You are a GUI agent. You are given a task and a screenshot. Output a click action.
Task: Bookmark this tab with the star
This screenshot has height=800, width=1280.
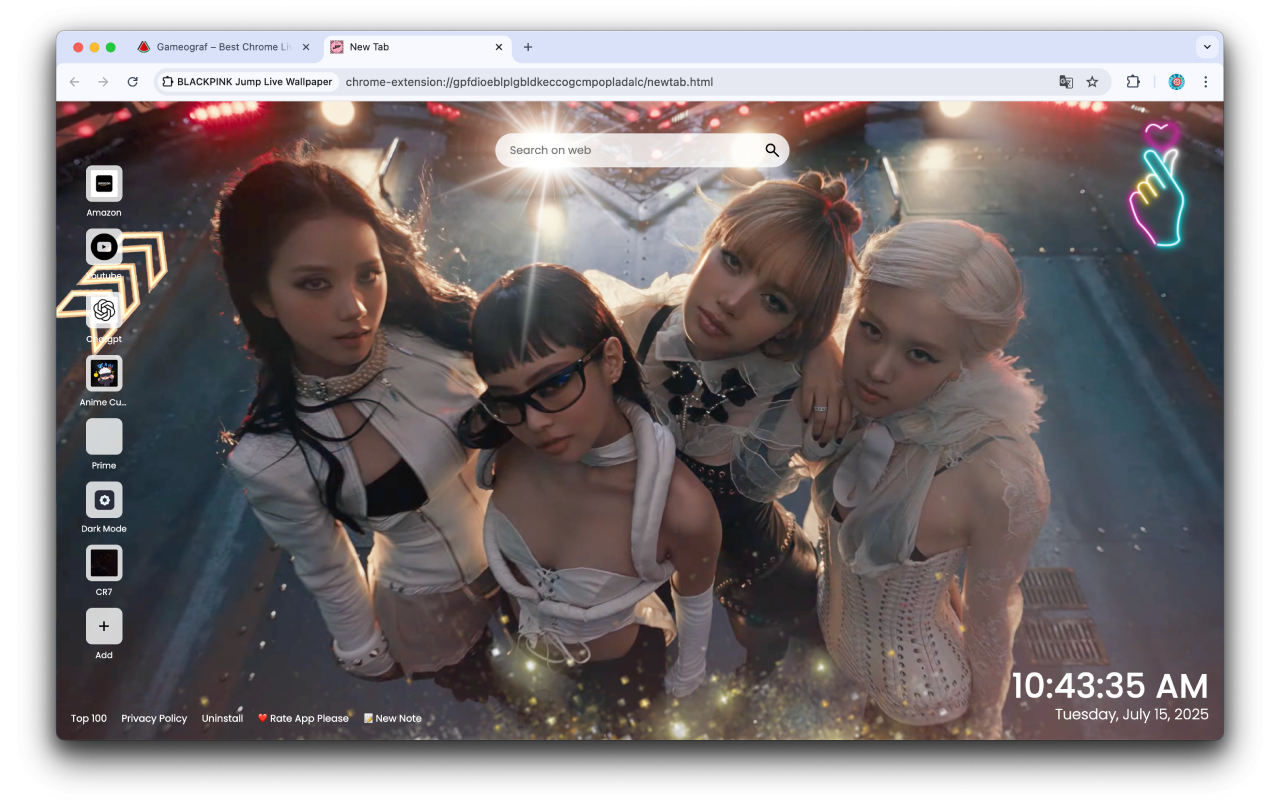1092,82
